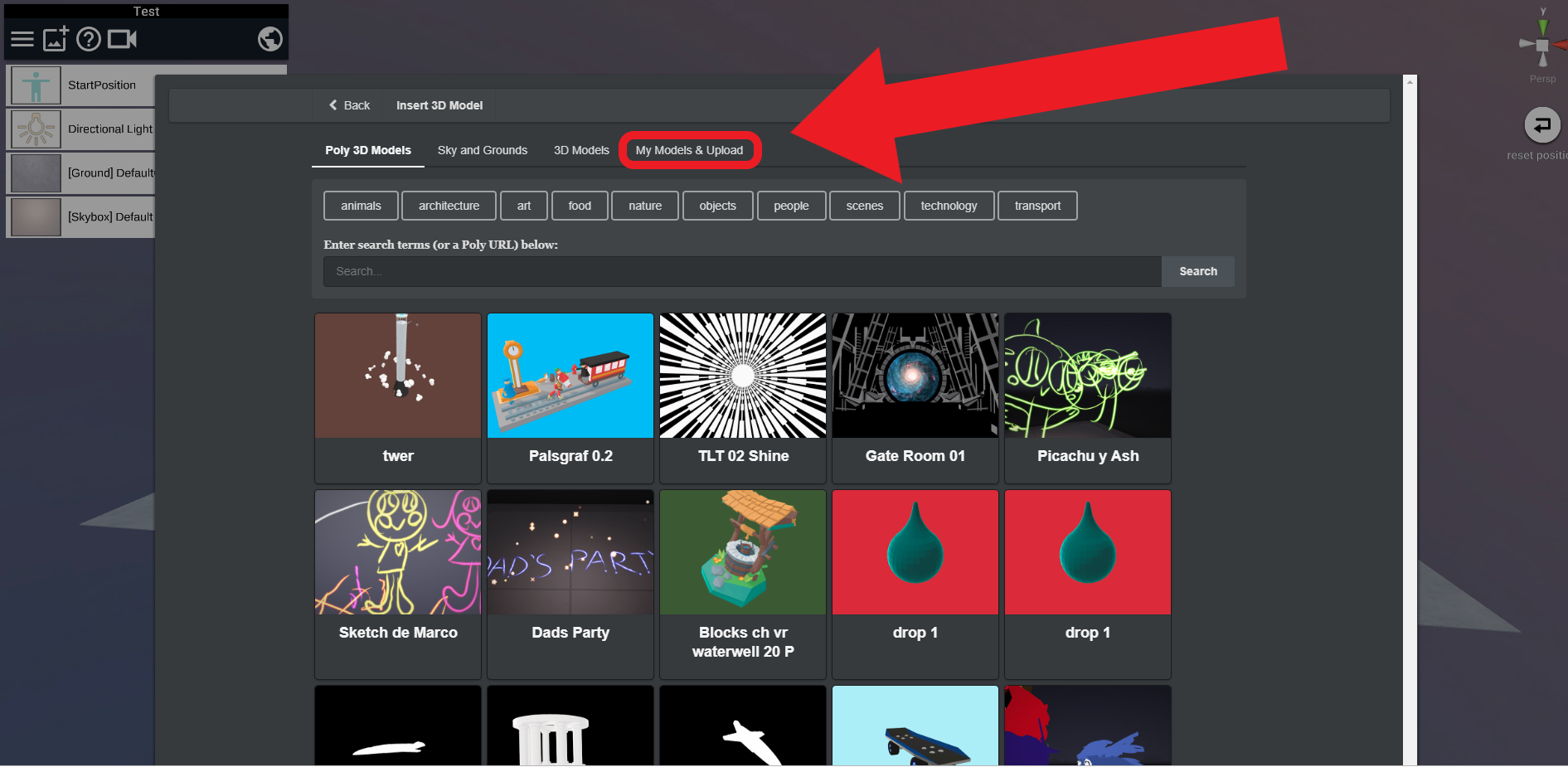Screen dimensions: 1568x767
Task: Click the scrollbar up arrow
Action: click(1410, 81)
